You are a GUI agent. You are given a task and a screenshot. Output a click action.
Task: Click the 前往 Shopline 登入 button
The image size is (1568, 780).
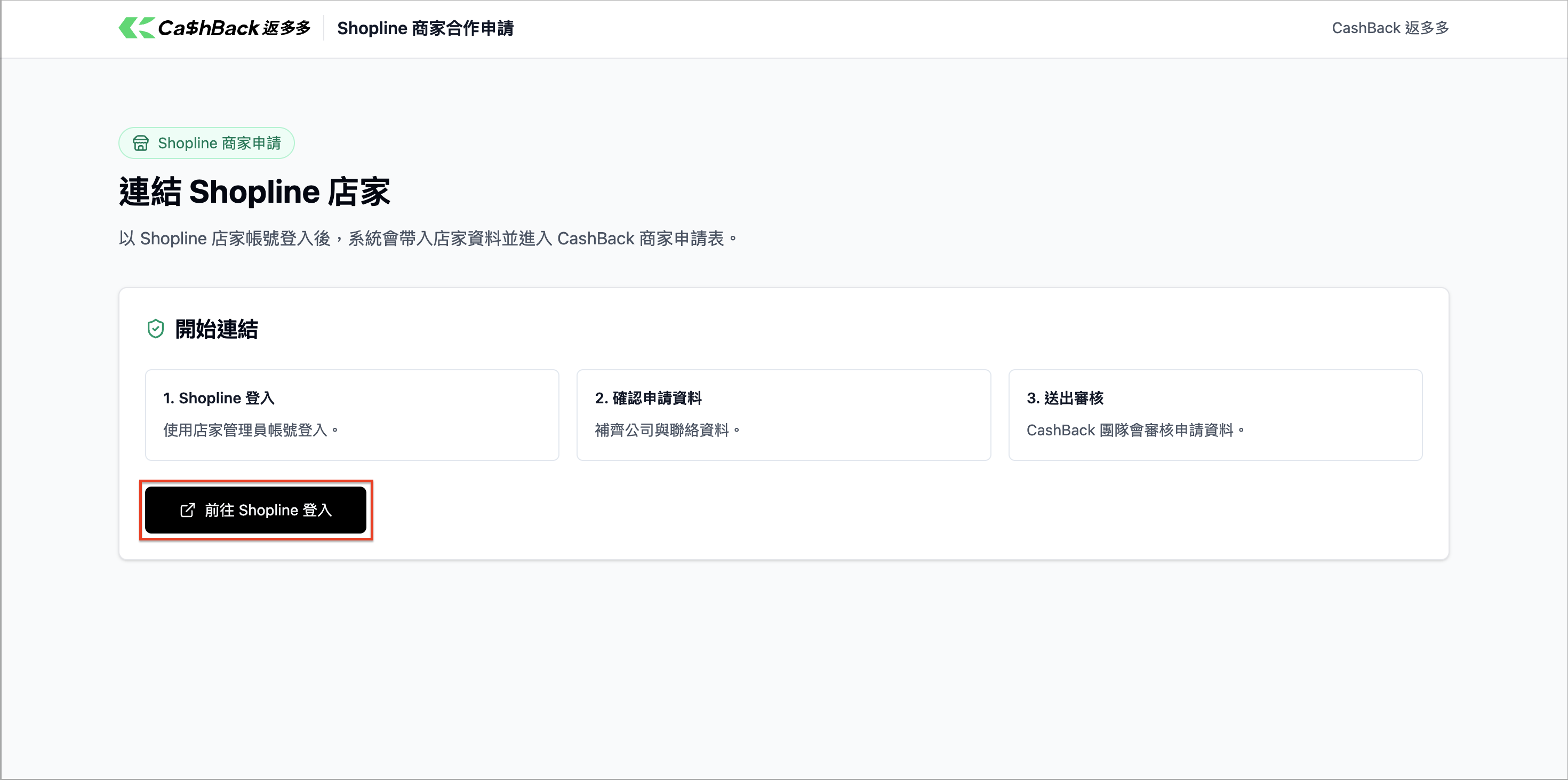click(255, 510)
